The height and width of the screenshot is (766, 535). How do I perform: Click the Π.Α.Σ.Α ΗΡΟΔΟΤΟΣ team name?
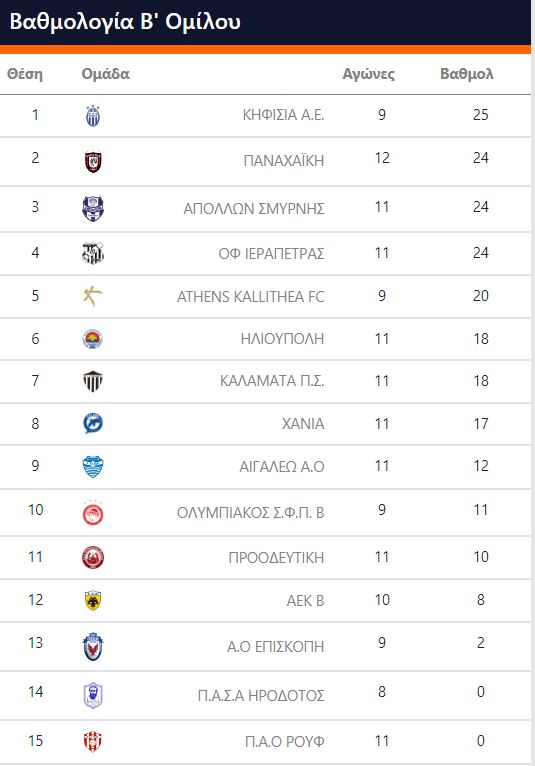(x=261, y=695)
